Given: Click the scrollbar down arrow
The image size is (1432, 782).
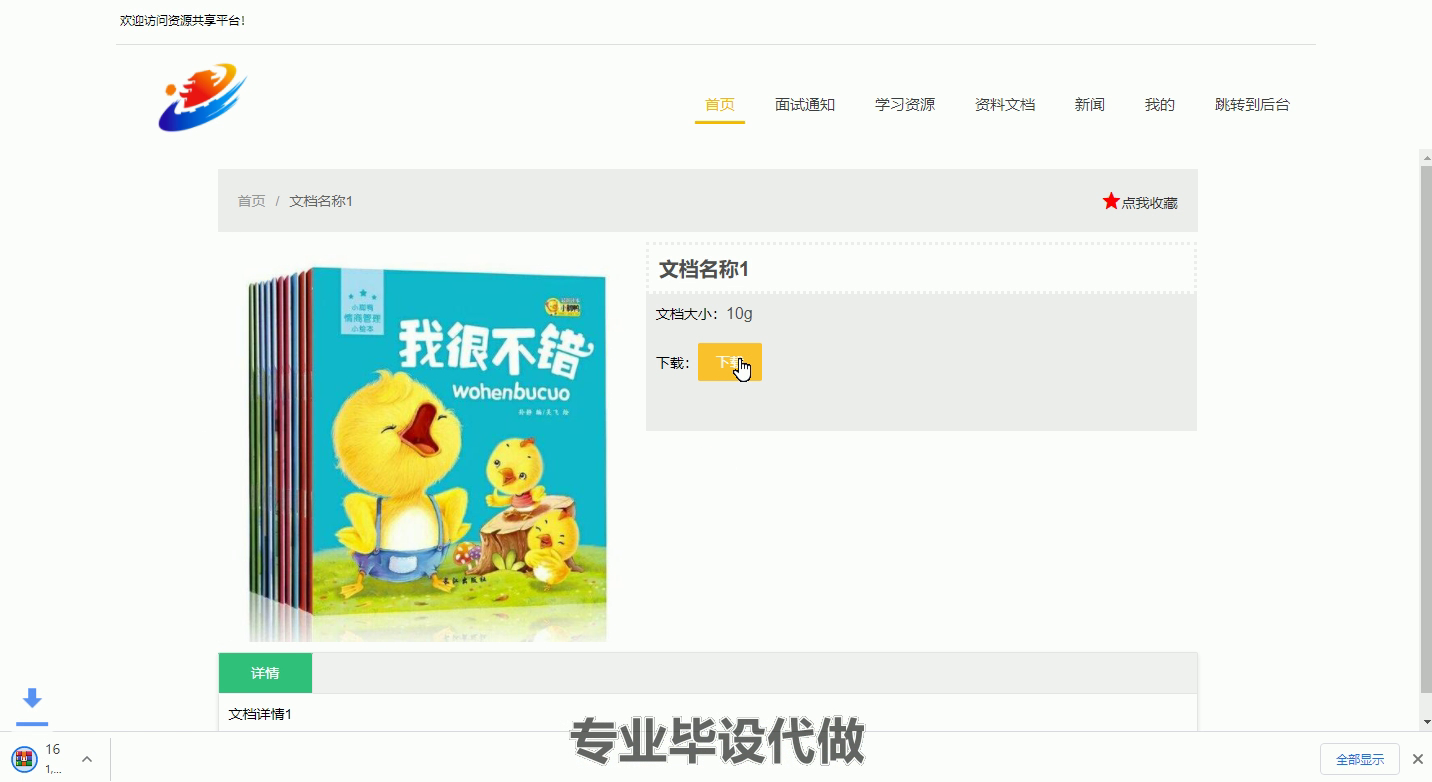Looking at the screenshot, I should pyautogui.click(x=1426, y=722).
